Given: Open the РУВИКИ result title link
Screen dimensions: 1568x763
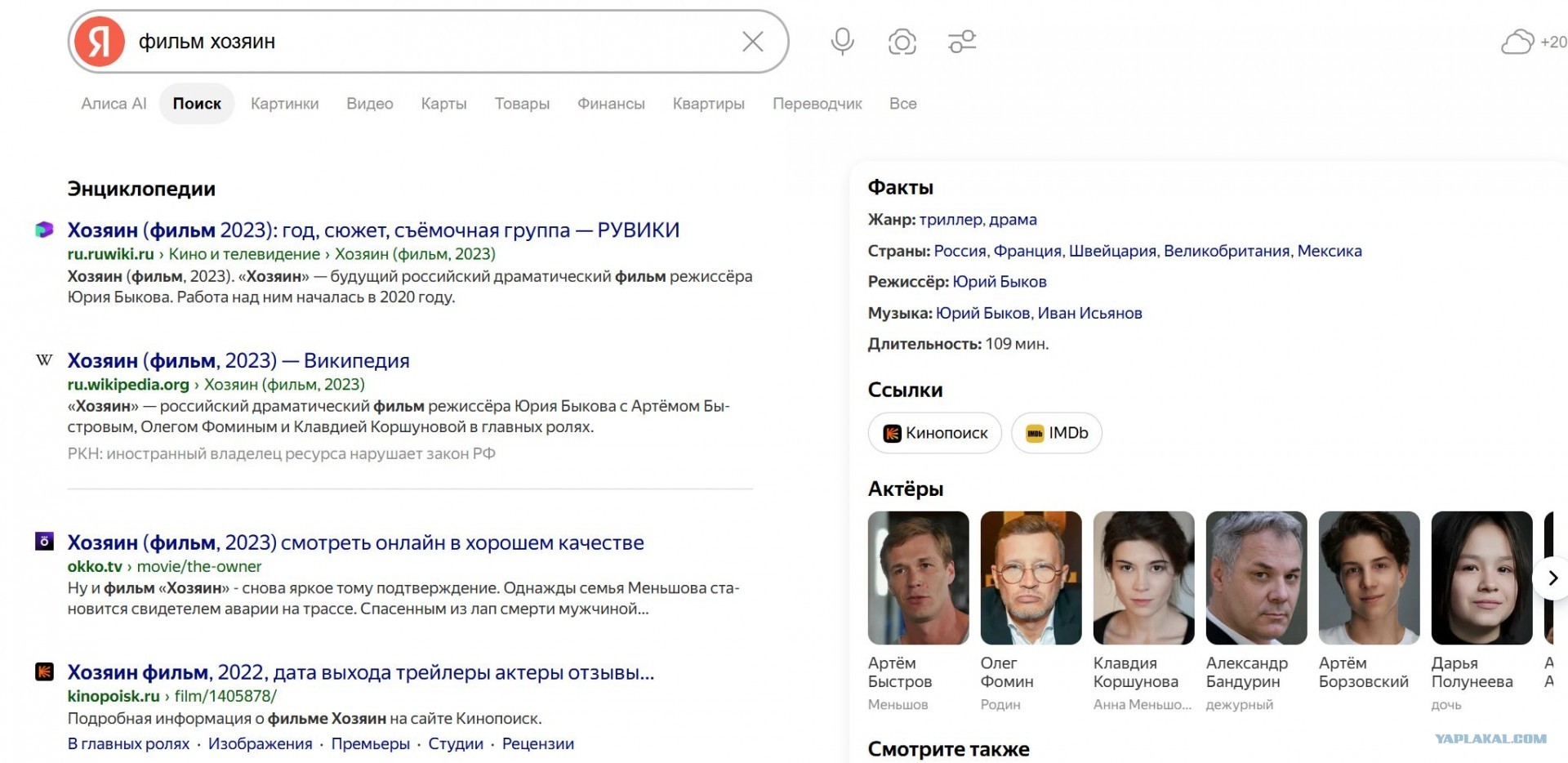Looking at the screenshot, I should 373,230.
